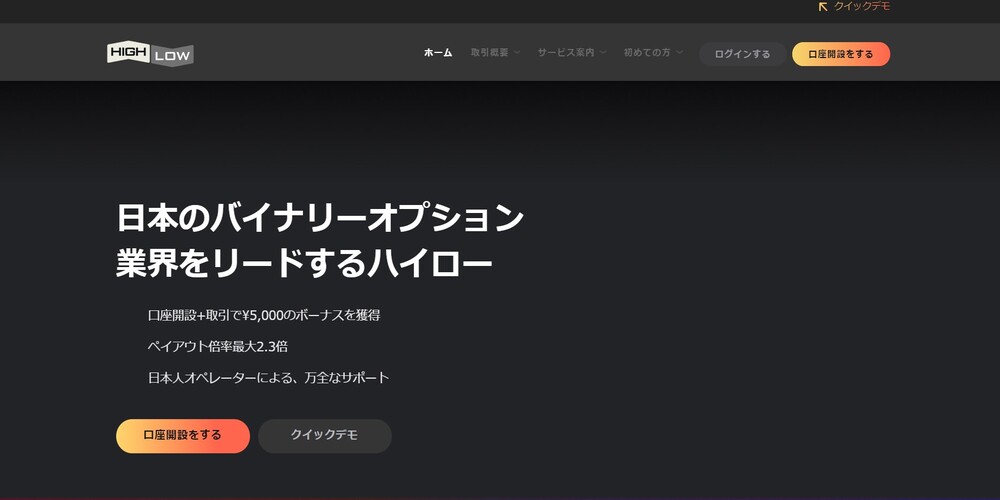Expand the サービス案内 chevron
Image resolution: width=1000 pixels, height=500 pixels.
[603, 53]
